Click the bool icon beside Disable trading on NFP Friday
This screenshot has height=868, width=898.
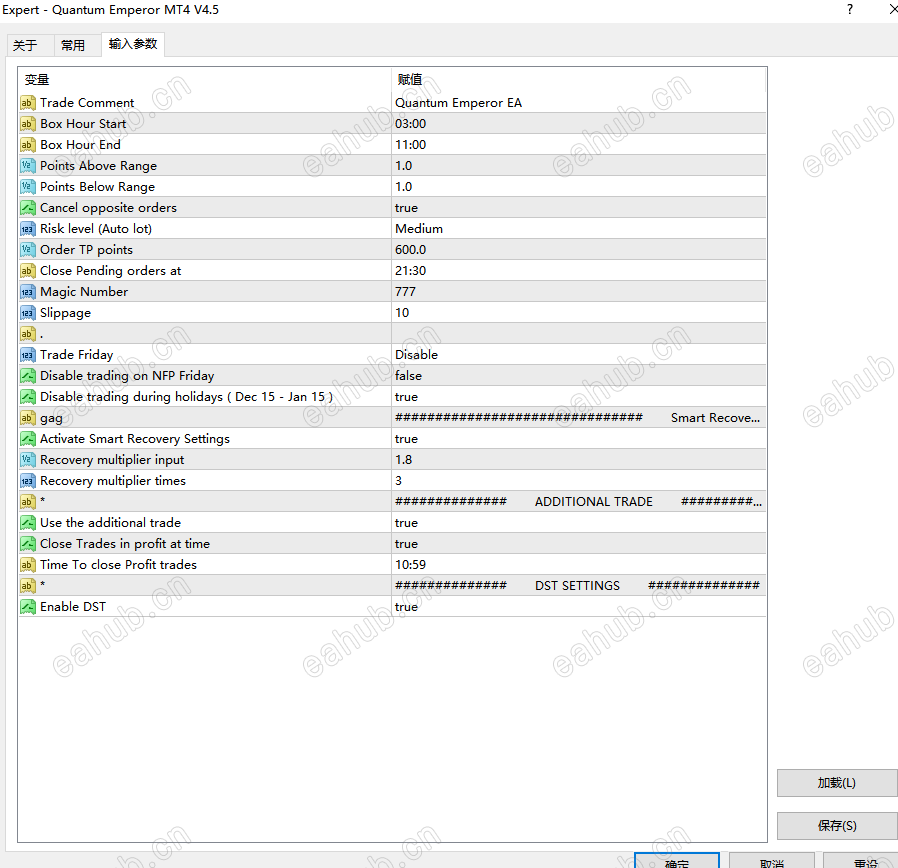(x=27, y=376)
